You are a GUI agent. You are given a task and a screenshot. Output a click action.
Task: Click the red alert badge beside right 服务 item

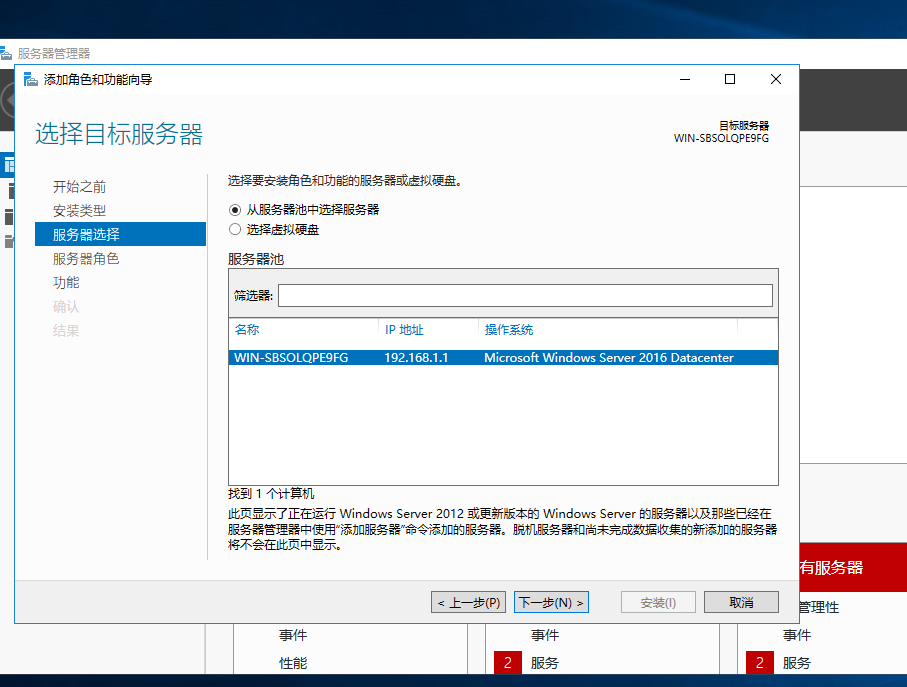[x=757, y=662]
